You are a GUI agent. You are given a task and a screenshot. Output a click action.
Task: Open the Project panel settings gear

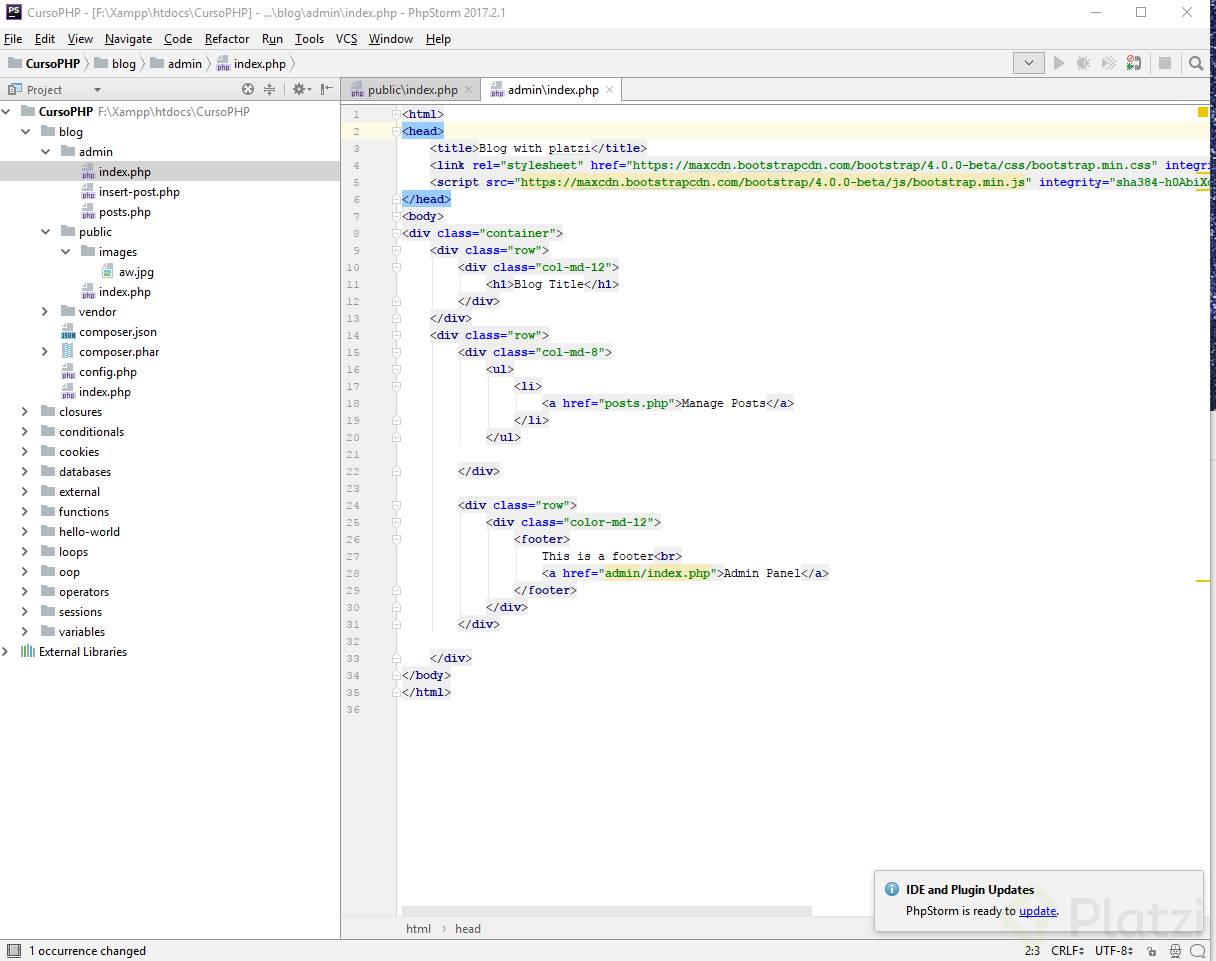pos(299,89)
